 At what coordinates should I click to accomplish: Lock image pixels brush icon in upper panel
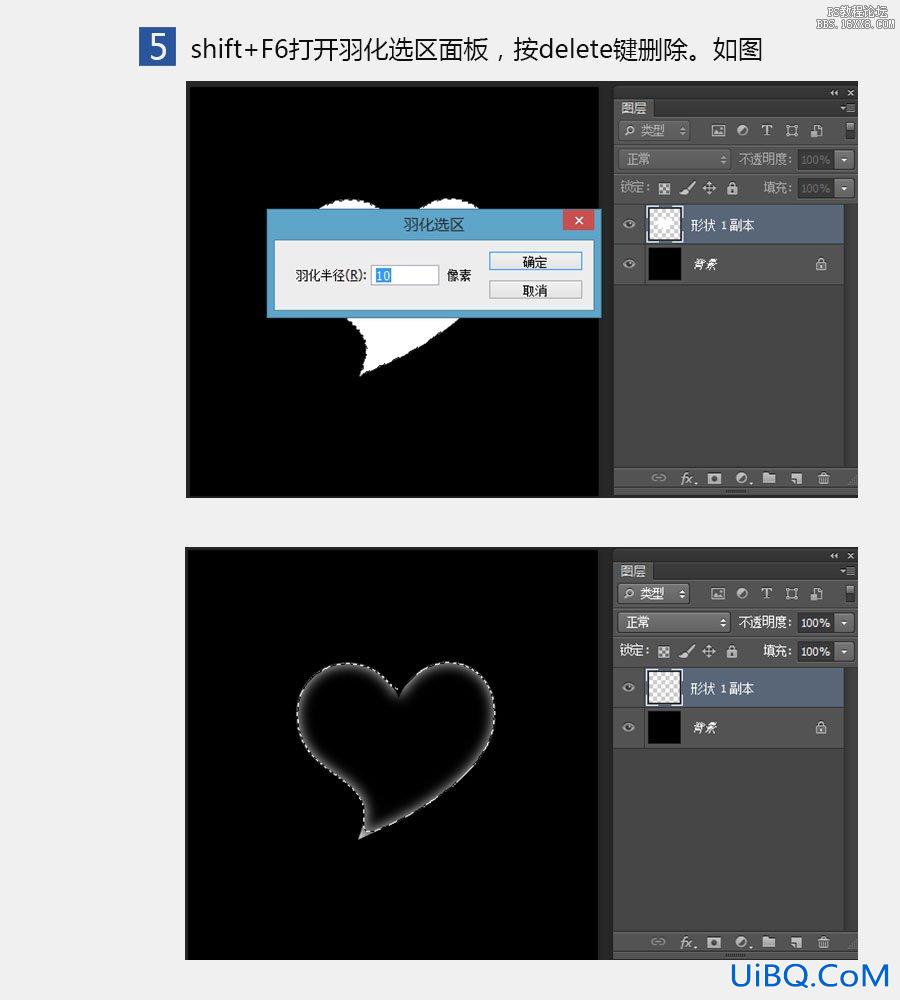pos(687,188)
